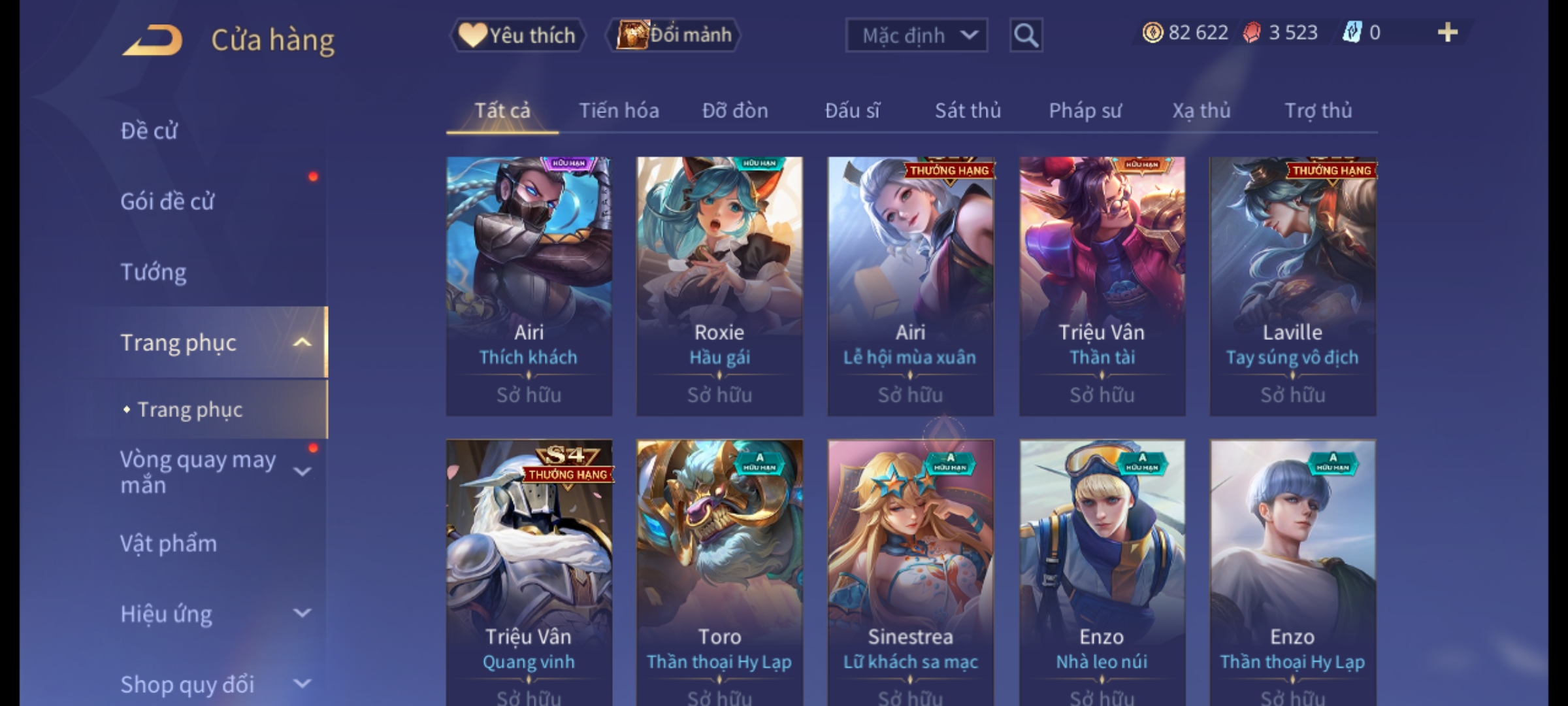This screenshot has height=706, width=1568.
Task: Collapse the Trang phục sidebar section
Action: pyautogui.click(x=302, y=343)
